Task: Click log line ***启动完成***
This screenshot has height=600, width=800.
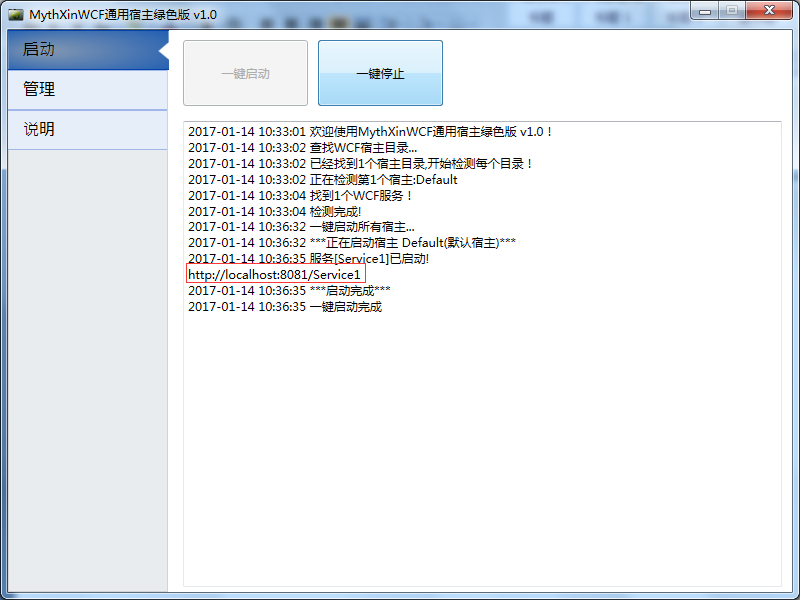Action: coord(289,291)
